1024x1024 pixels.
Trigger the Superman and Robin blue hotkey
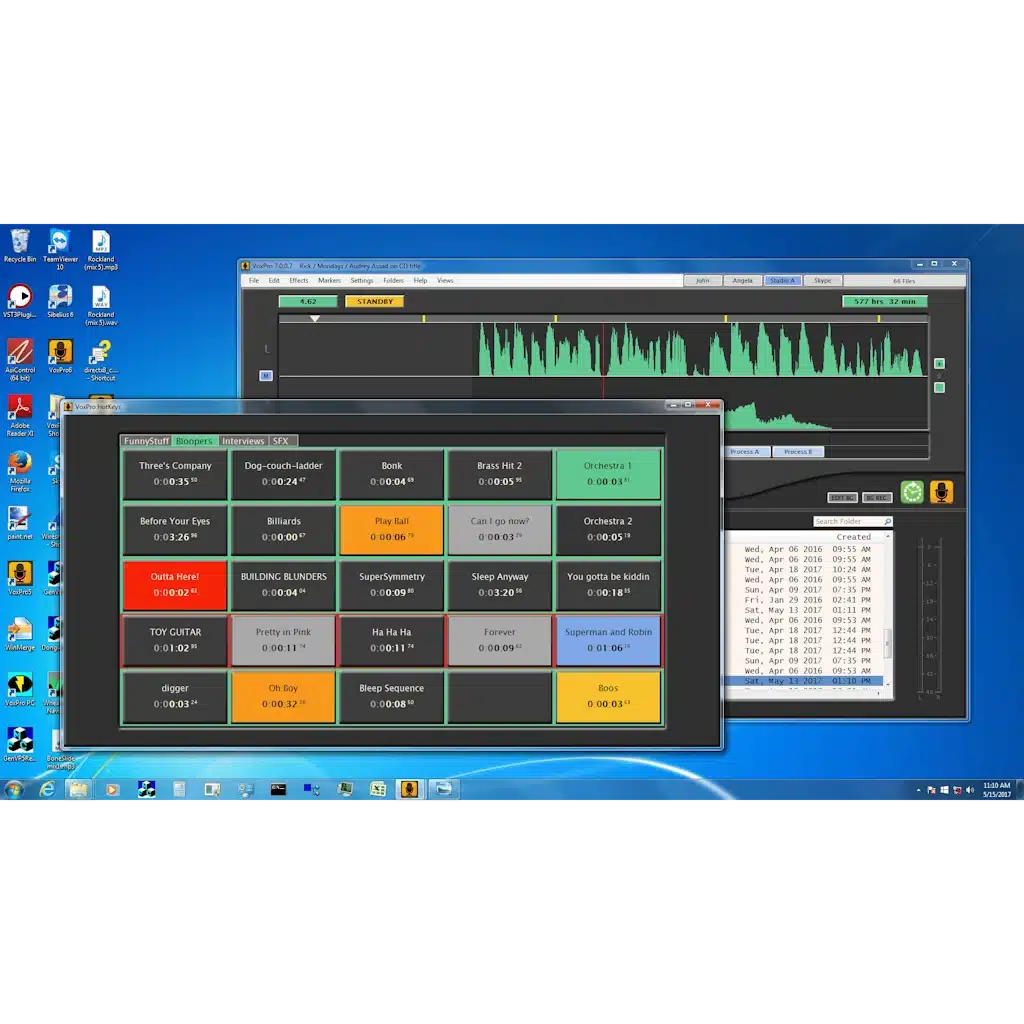point(608,641)
